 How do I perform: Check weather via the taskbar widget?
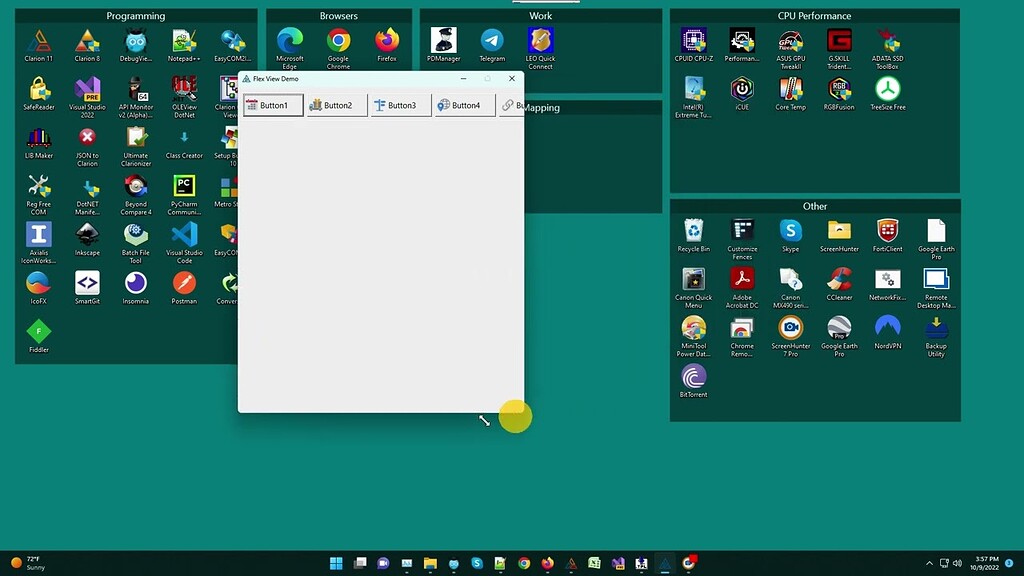point(25,563)
